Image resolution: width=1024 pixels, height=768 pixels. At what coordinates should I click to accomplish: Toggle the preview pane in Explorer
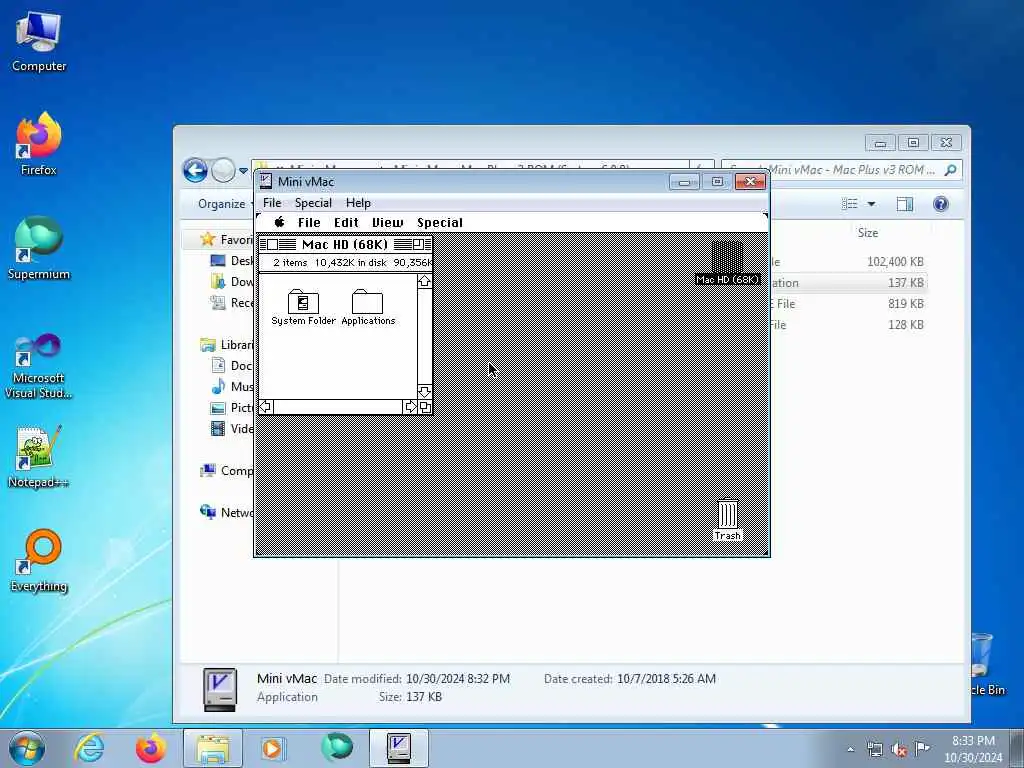click(x=904, y=204)
